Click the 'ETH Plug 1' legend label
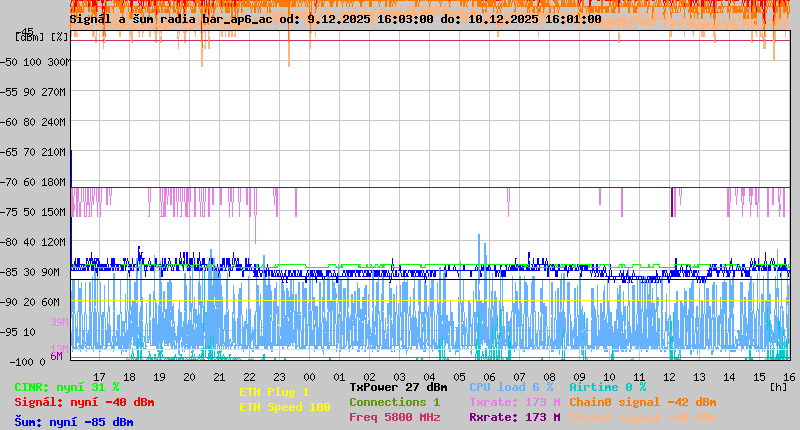The image size is (800, 430). [274, 392]
